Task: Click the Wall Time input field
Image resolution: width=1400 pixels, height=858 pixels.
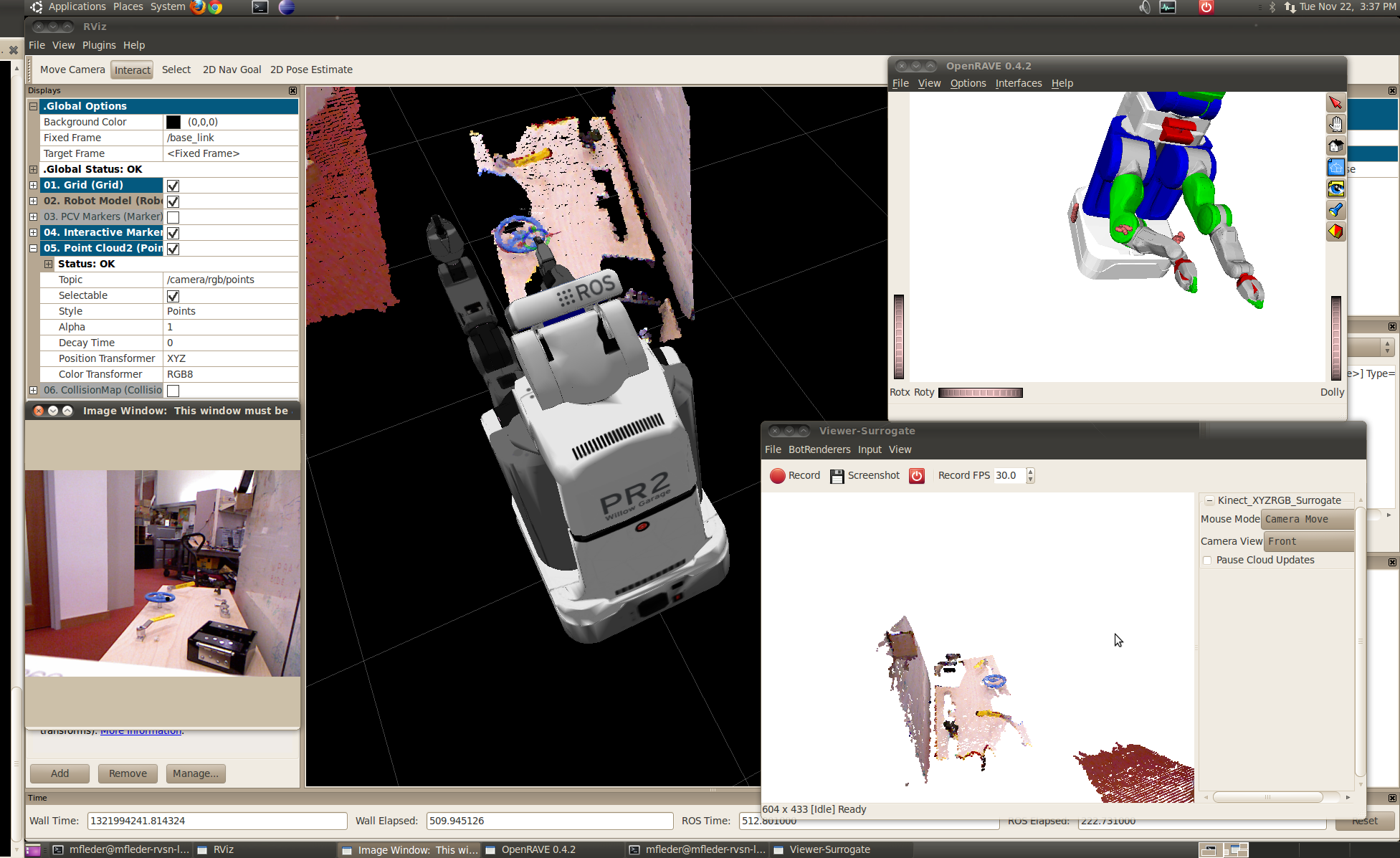Action: pos(216,821)
